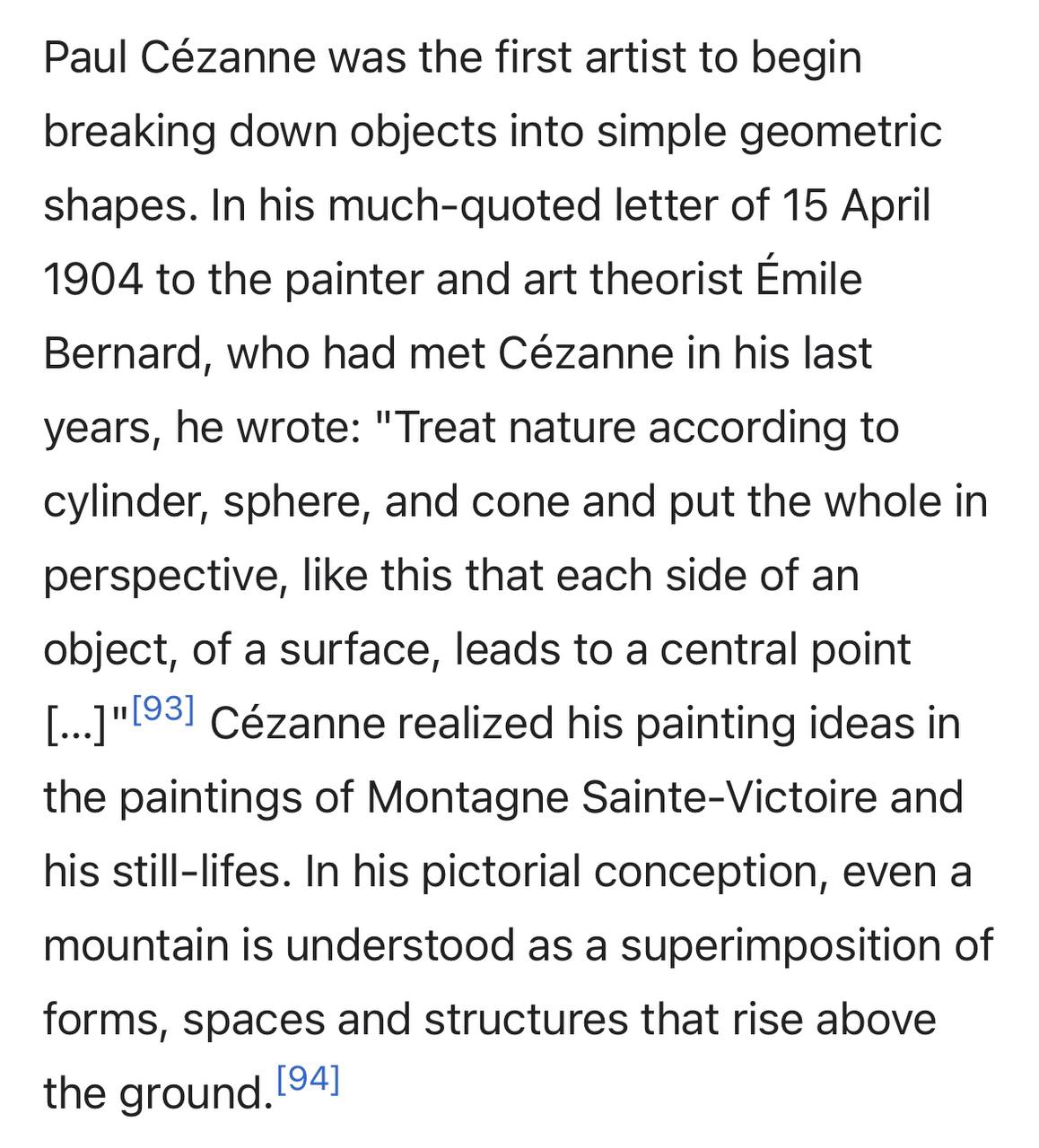Click the bracketed ellipsis "[...]"

(x=76, y=725)
